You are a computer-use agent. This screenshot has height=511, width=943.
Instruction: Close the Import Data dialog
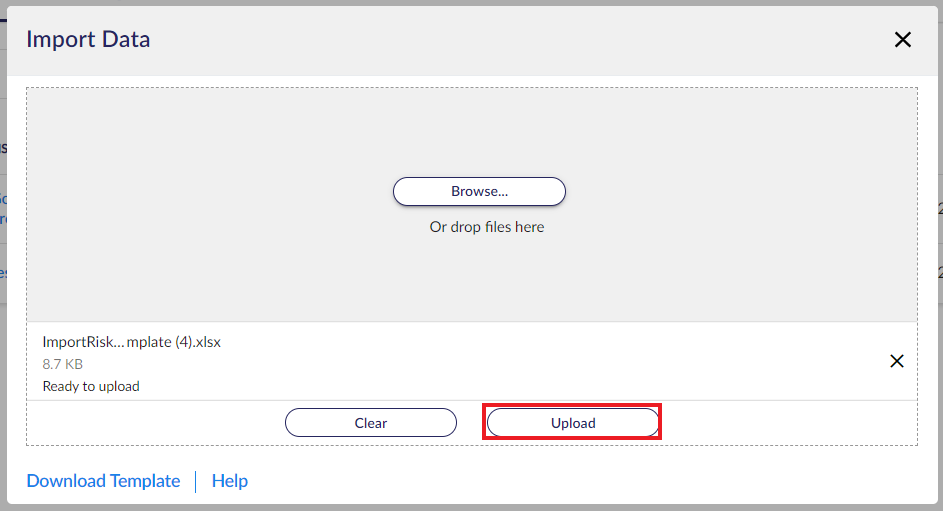tap(903, 40)
